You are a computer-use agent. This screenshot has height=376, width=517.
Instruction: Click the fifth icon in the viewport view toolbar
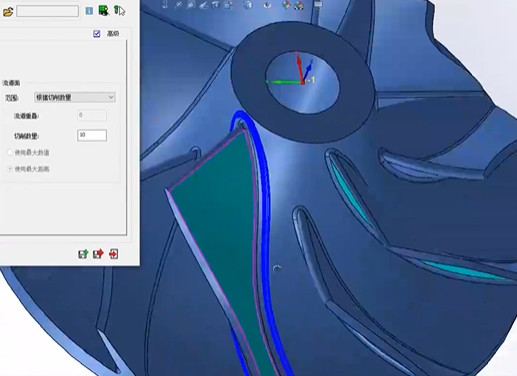pos(216,5)
